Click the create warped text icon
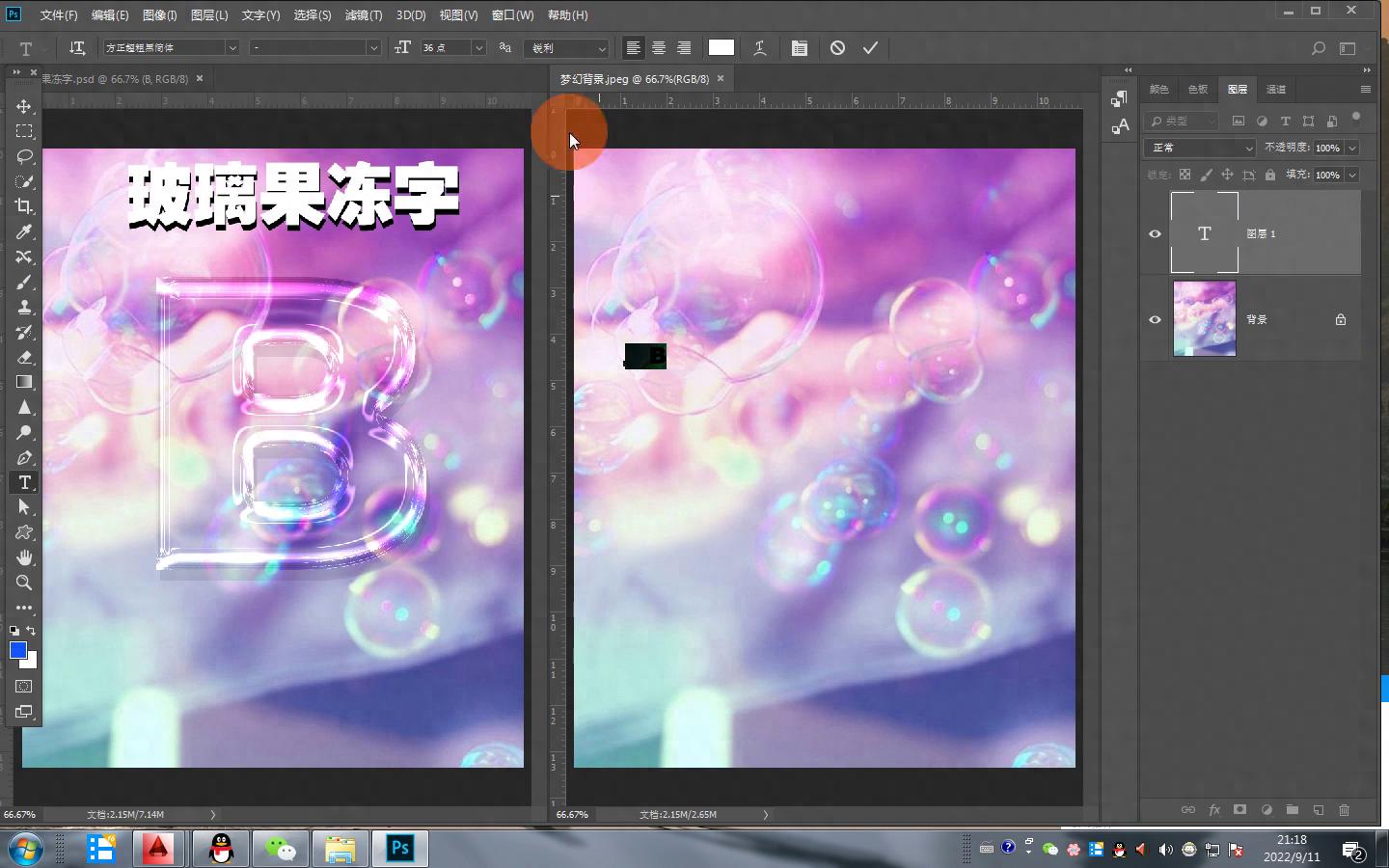The width and height of the screenshot is (1389, 868). point(760,48)
